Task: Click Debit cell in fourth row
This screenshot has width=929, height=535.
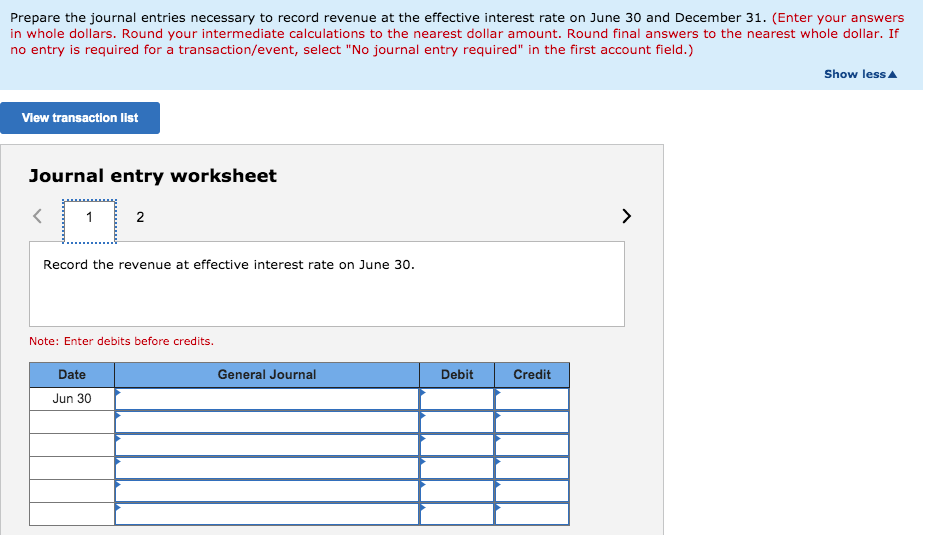Action: point(457,468)
